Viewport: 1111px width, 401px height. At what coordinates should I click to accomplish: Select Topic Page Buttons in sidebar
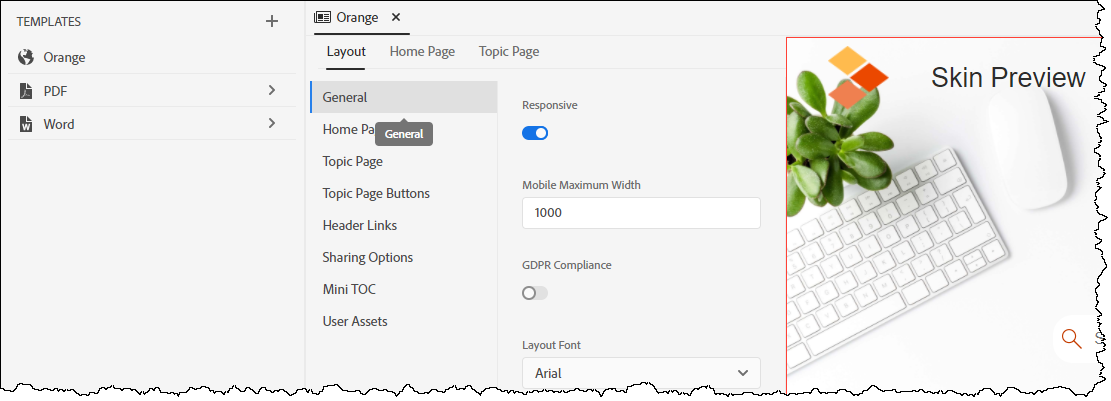pyautogui.click(x=376, y=193)
